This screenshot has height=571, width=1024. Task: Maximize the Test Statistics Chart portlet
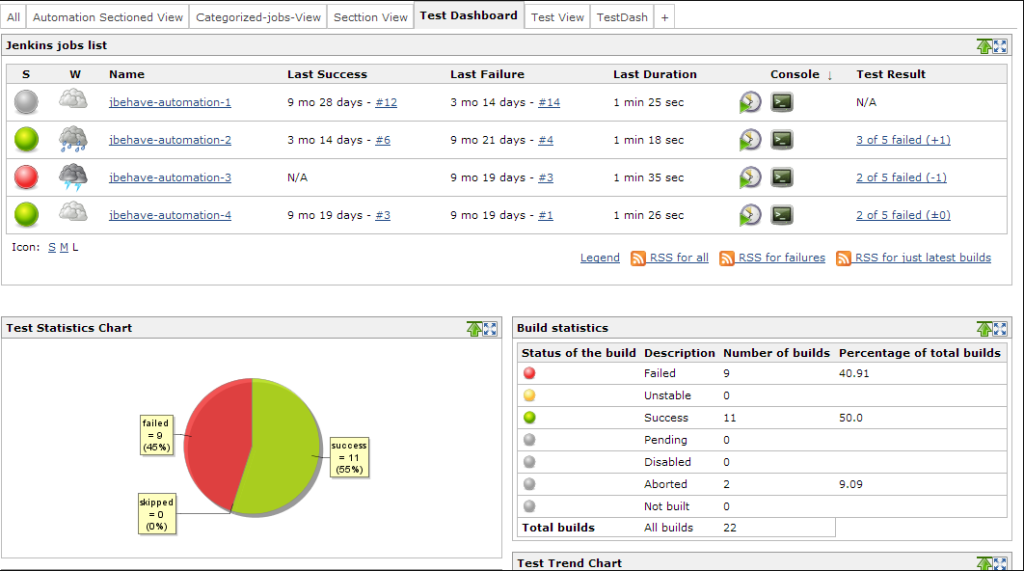click(x=490, y=329)
